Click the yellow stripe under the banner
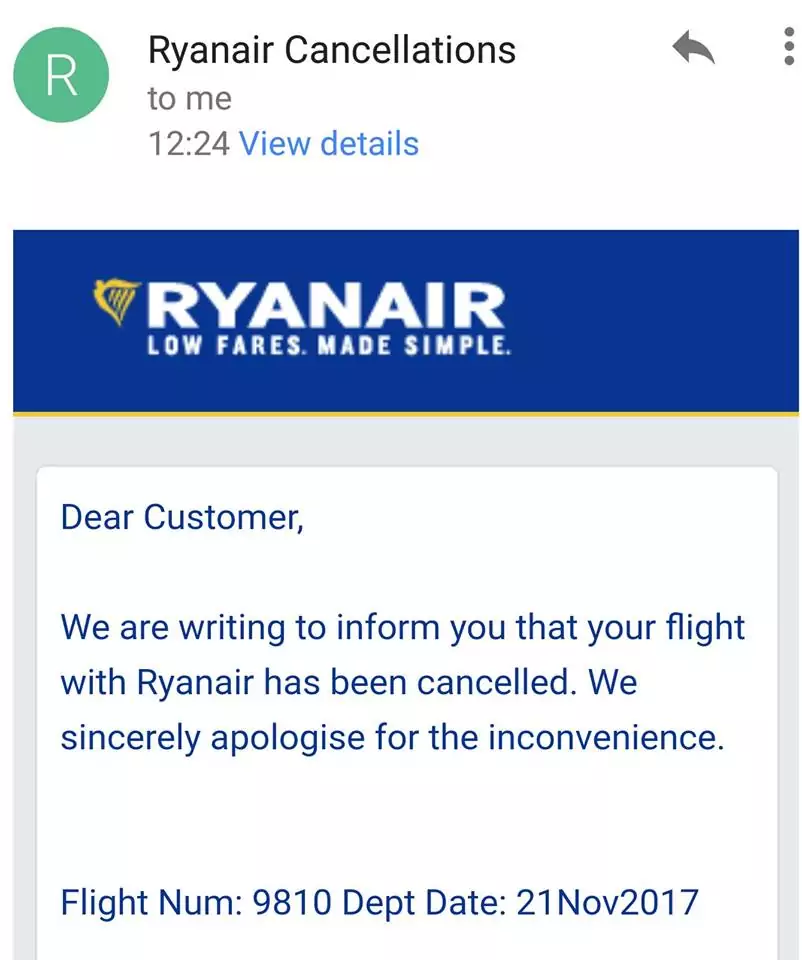Screen dimensions: 802x960 click(x=406, y=414)
